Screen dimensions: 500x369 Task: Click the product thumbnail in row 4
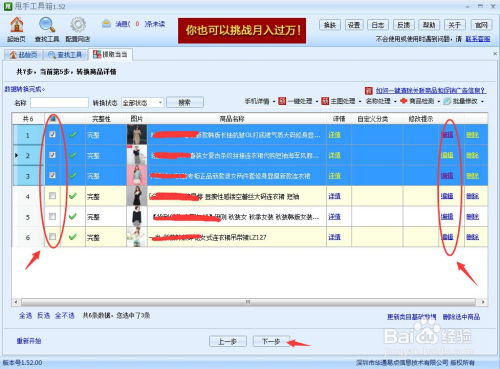click(137, 196)
